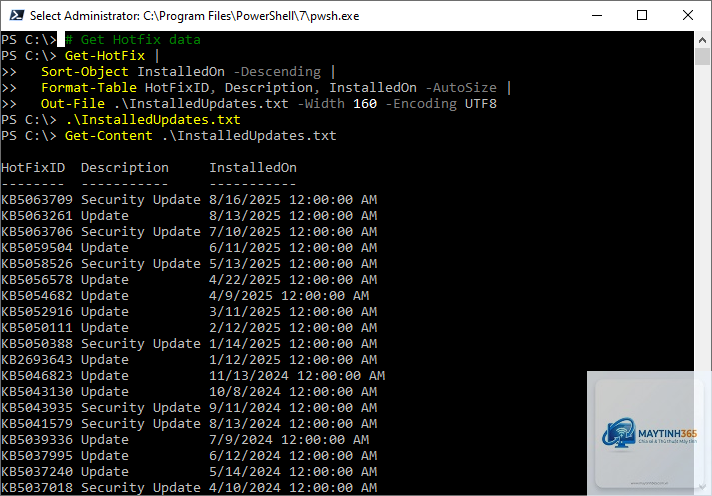Screen dimensions: 712x496
Task: Click hotfix ID KB5037240
Action: [37, 471]
